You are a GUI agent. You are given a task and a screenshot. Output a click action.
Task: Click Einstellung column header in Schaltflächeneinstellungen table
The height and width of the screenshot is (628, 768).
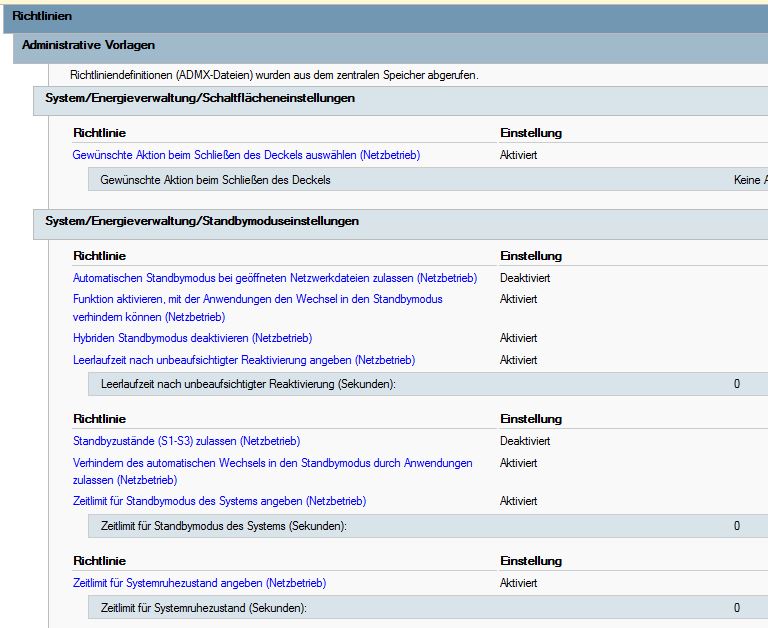coord(531,133)
